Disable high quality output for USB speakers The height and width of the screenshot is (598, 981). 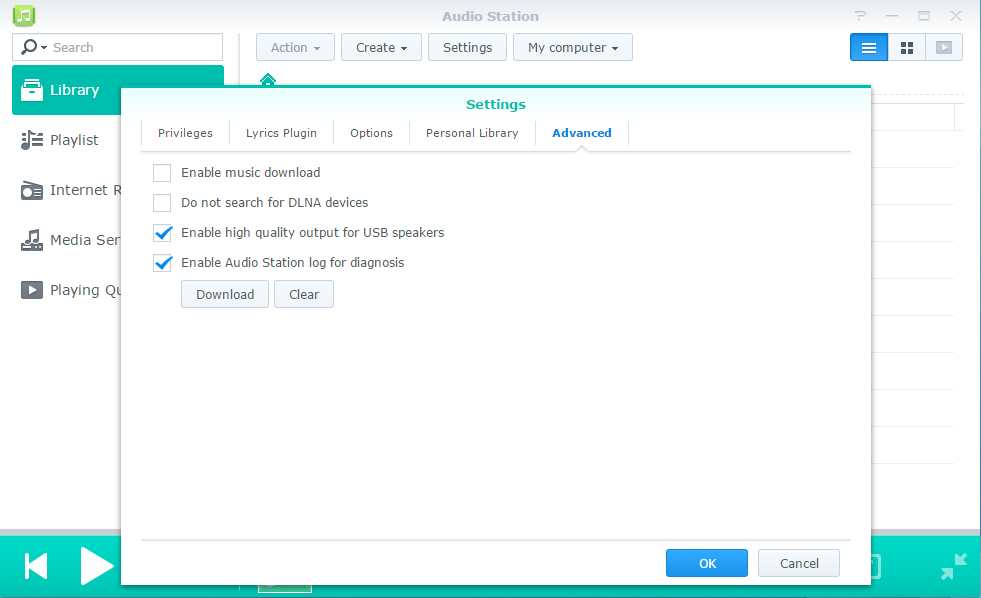click(x=163, y=233)
